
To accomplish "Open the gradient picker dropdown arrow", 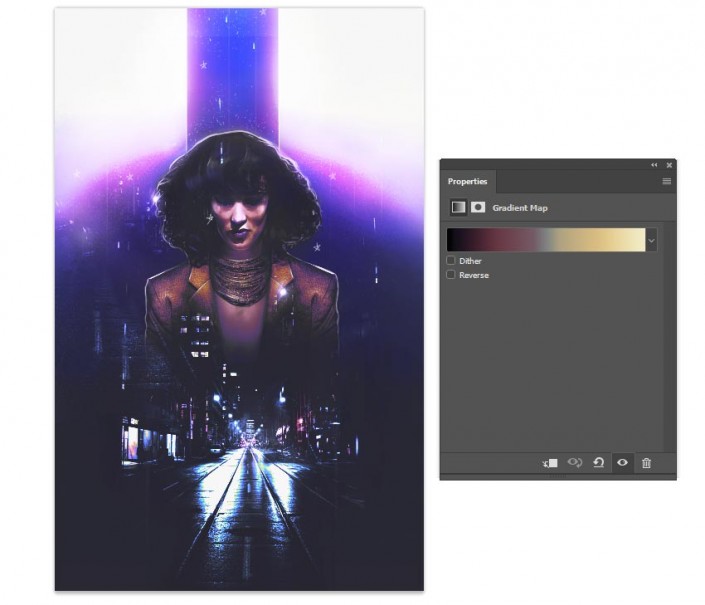I will click(651, 240).
